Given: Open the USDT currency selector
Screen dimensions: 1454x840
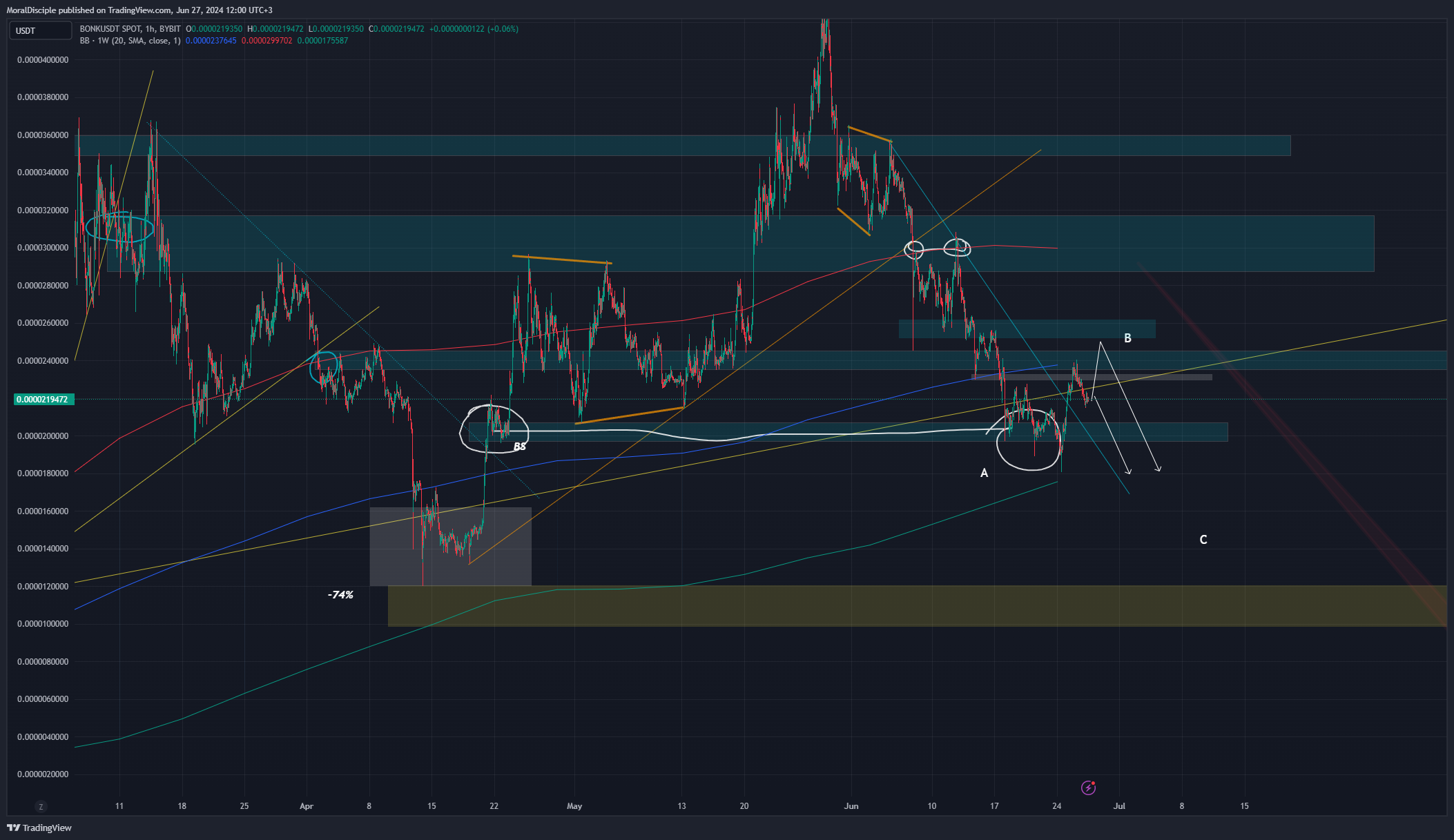Looking at the screenshot, I should click(40, 30).
